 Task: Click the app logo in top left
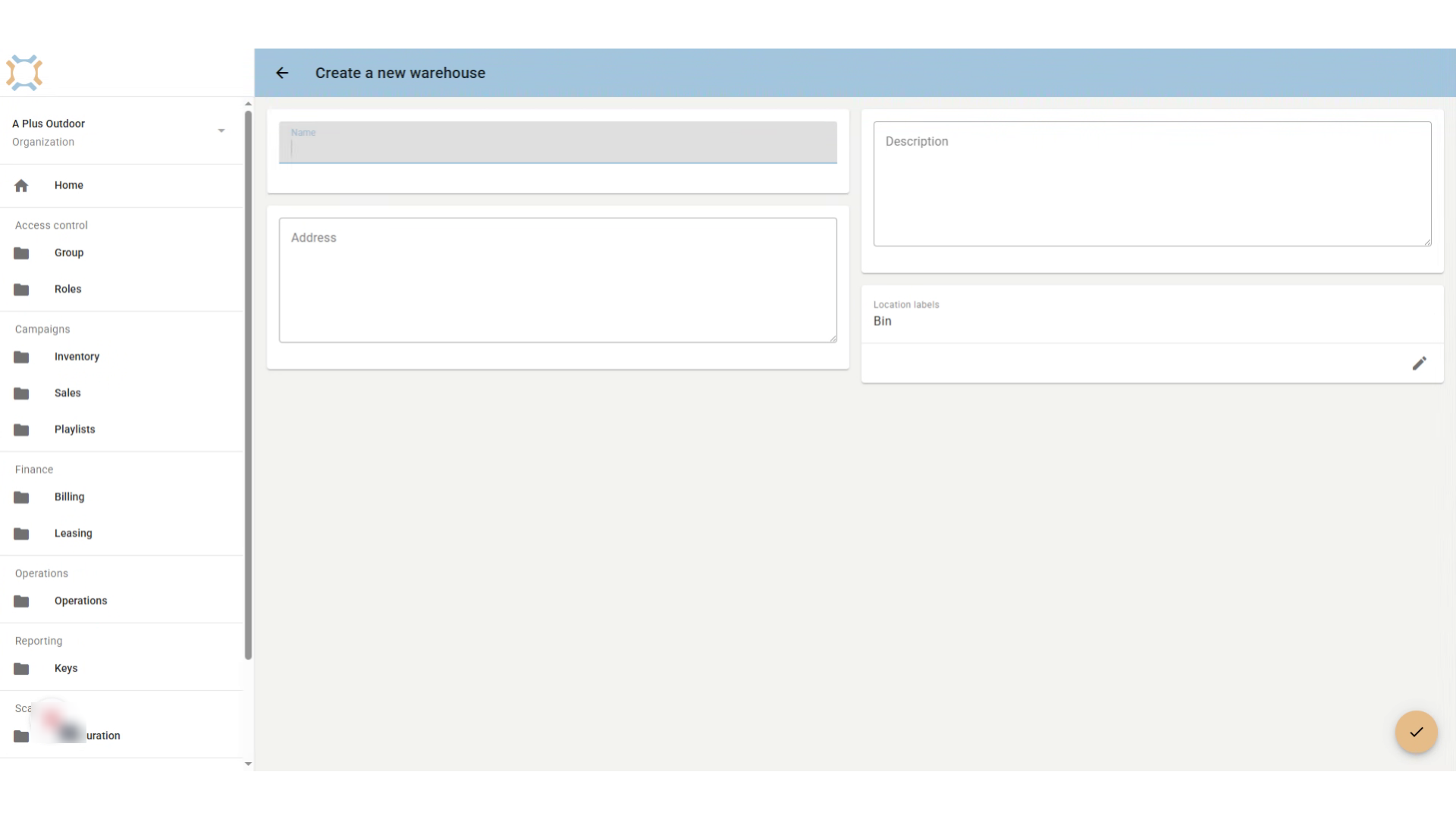24,73
